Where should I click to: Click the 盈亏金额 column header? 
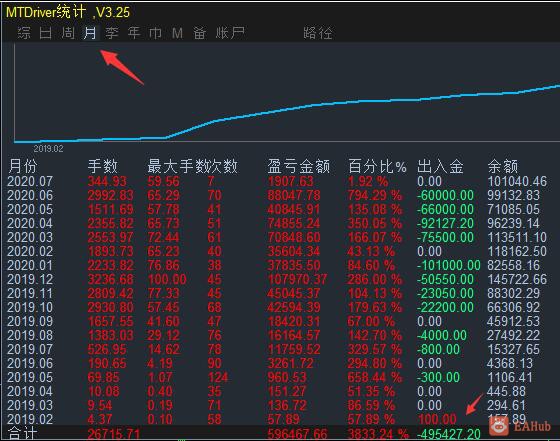click(299, 166)
